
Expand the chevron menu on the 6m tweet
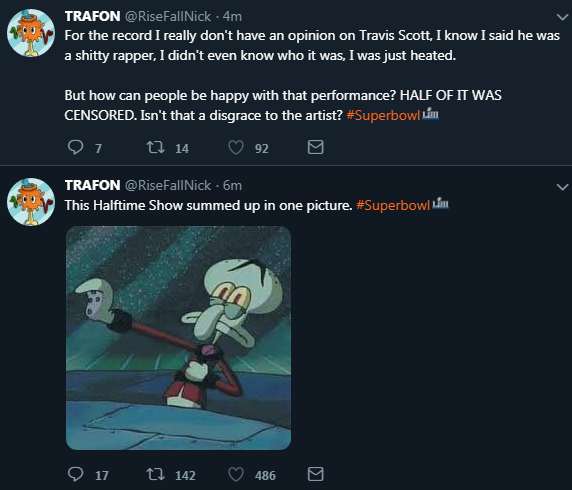(562, 187)
